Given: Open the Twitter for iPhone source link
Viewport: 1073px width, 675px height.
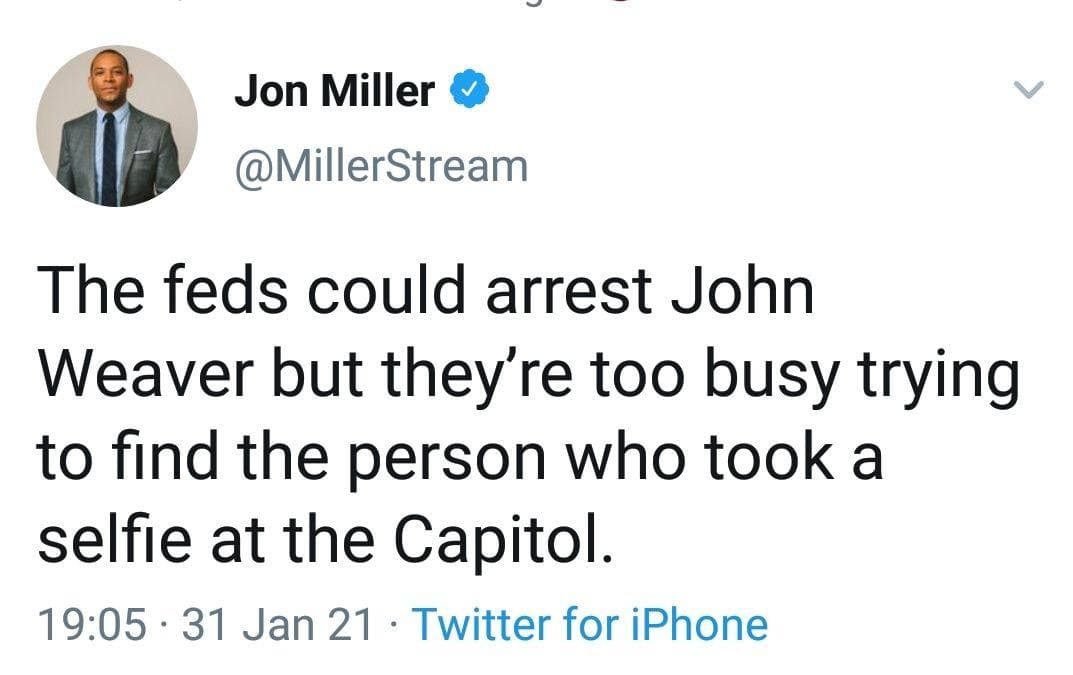Looking at the screenshot, I should 590,624.
